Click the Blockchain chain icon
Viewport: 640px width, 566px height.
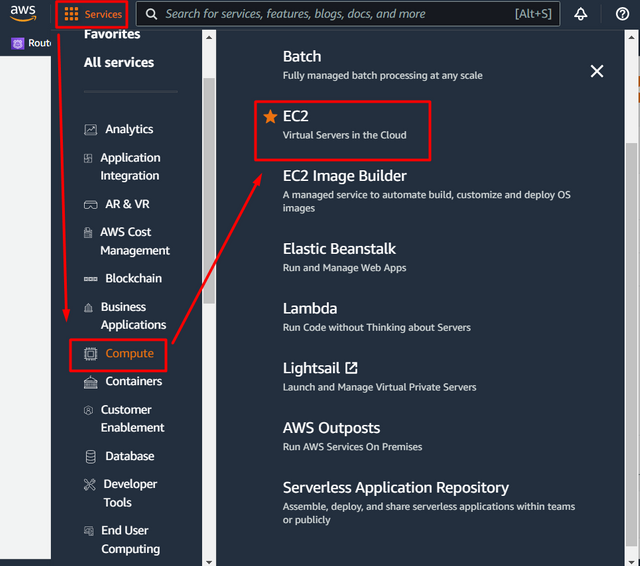click(91, 279)
